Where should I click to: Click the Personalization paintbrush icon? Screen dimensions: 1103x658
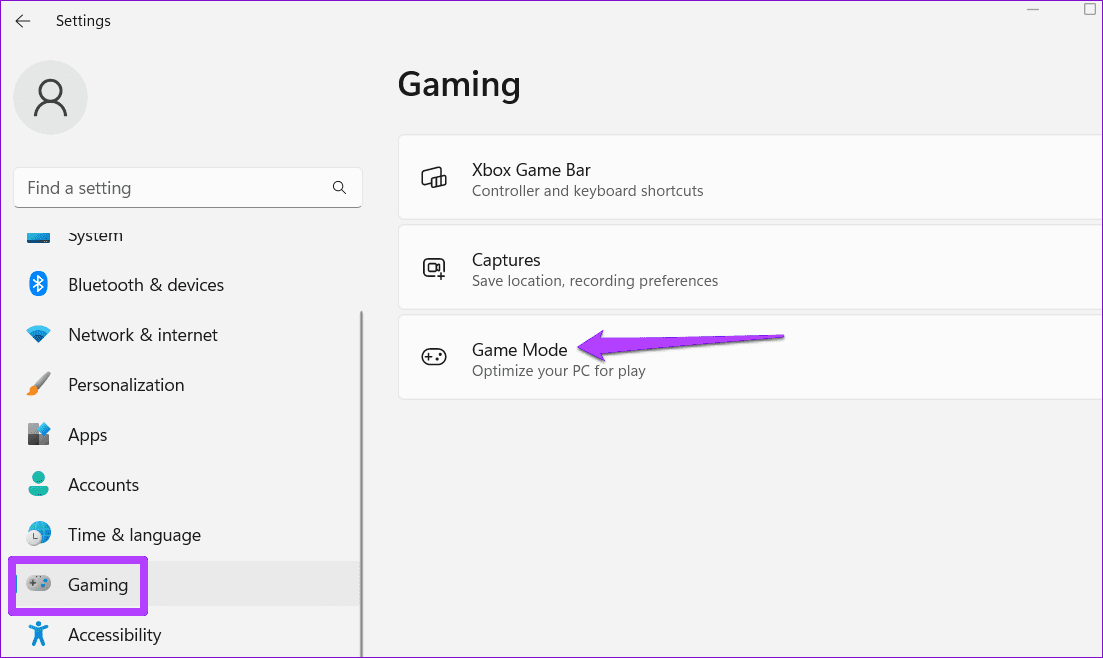[39, 385]
